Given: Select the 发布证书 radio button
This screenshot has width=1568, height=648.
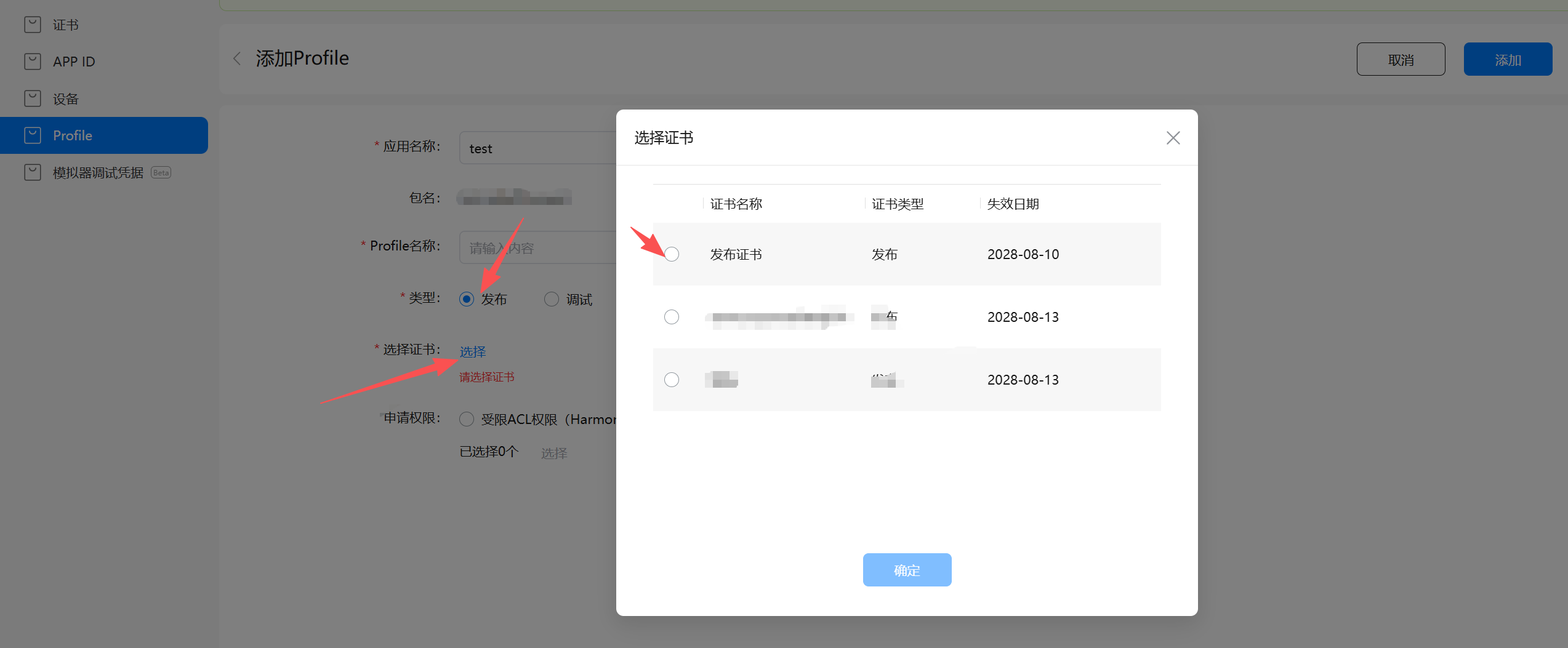Looking at the screenshot, I should point(672,254).
